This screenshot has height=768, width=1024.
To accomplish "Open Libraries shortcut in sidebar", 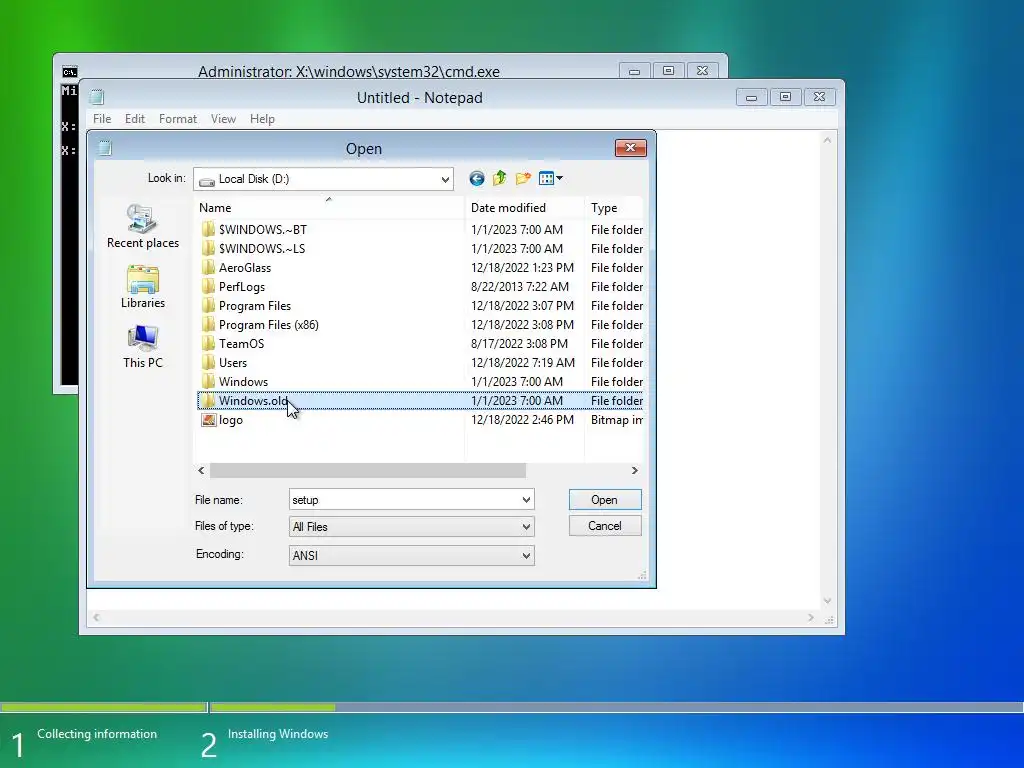I will point(142,287).
